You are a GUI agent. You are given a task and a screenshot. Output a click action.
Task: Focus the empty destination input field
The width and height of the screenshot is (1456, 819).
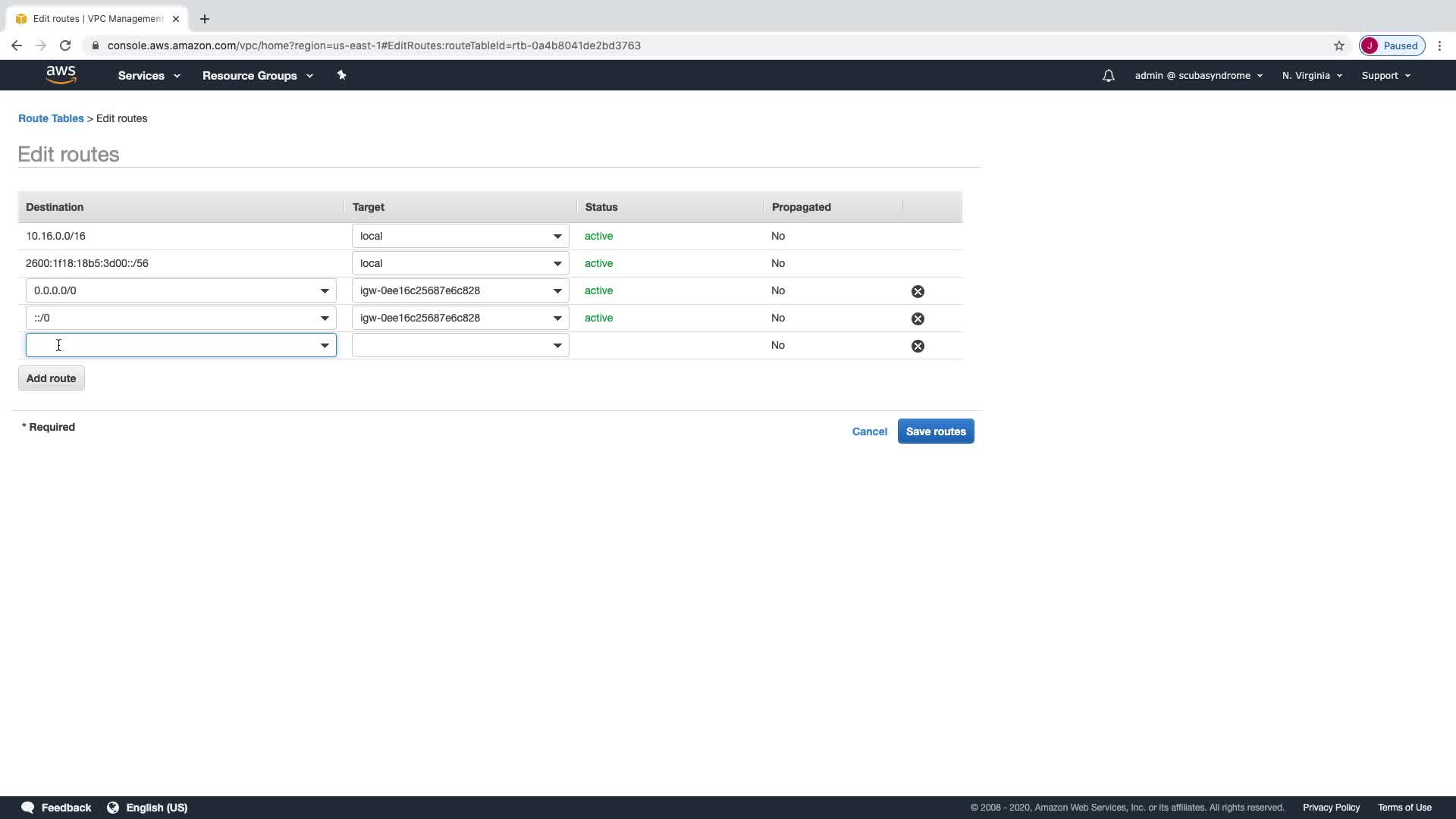click(171, 346)
